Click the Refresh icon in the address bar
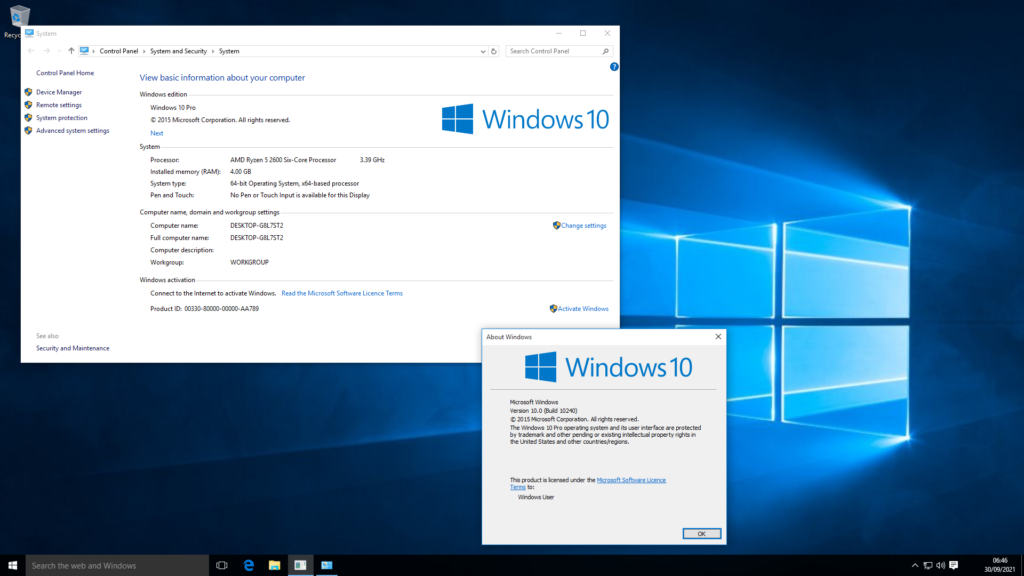 [496, 50]
